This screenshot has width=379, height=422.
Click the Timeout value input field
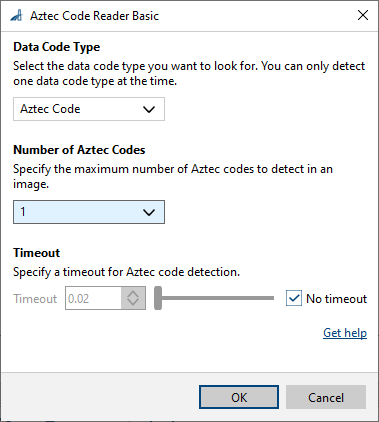pos(93,298)
